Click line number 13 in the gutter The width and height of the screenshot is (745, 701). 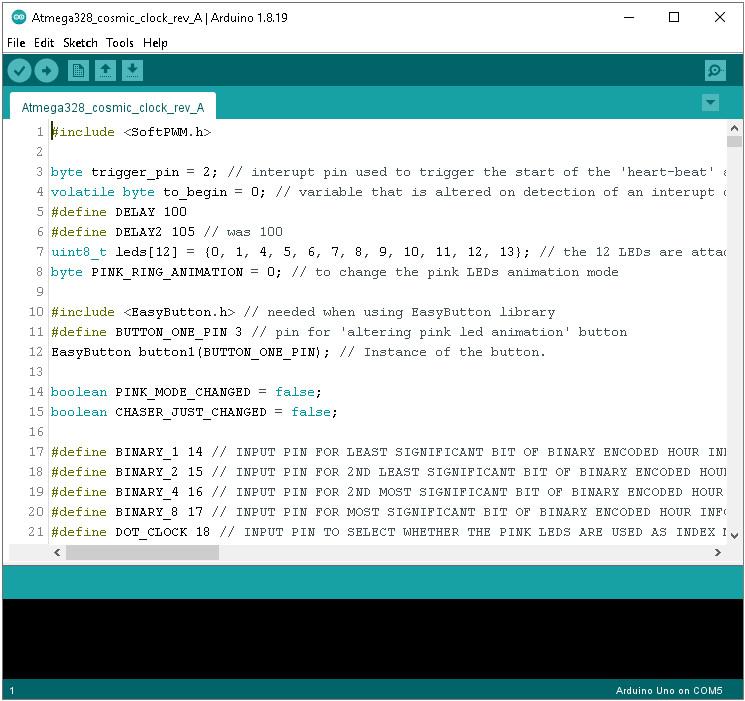coord(36,372)
